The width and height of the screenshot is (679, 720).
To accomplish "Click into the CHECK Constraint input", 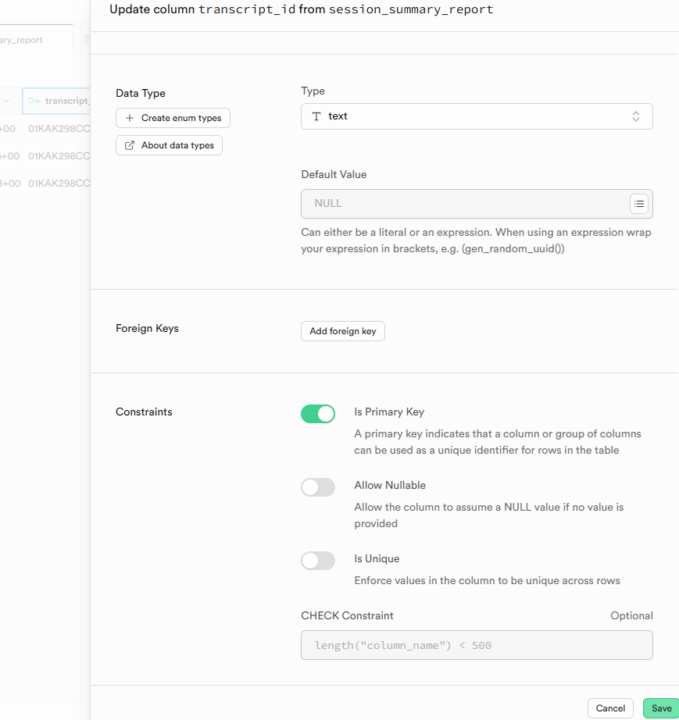I will pyautogui.click(x=476, y=645).
